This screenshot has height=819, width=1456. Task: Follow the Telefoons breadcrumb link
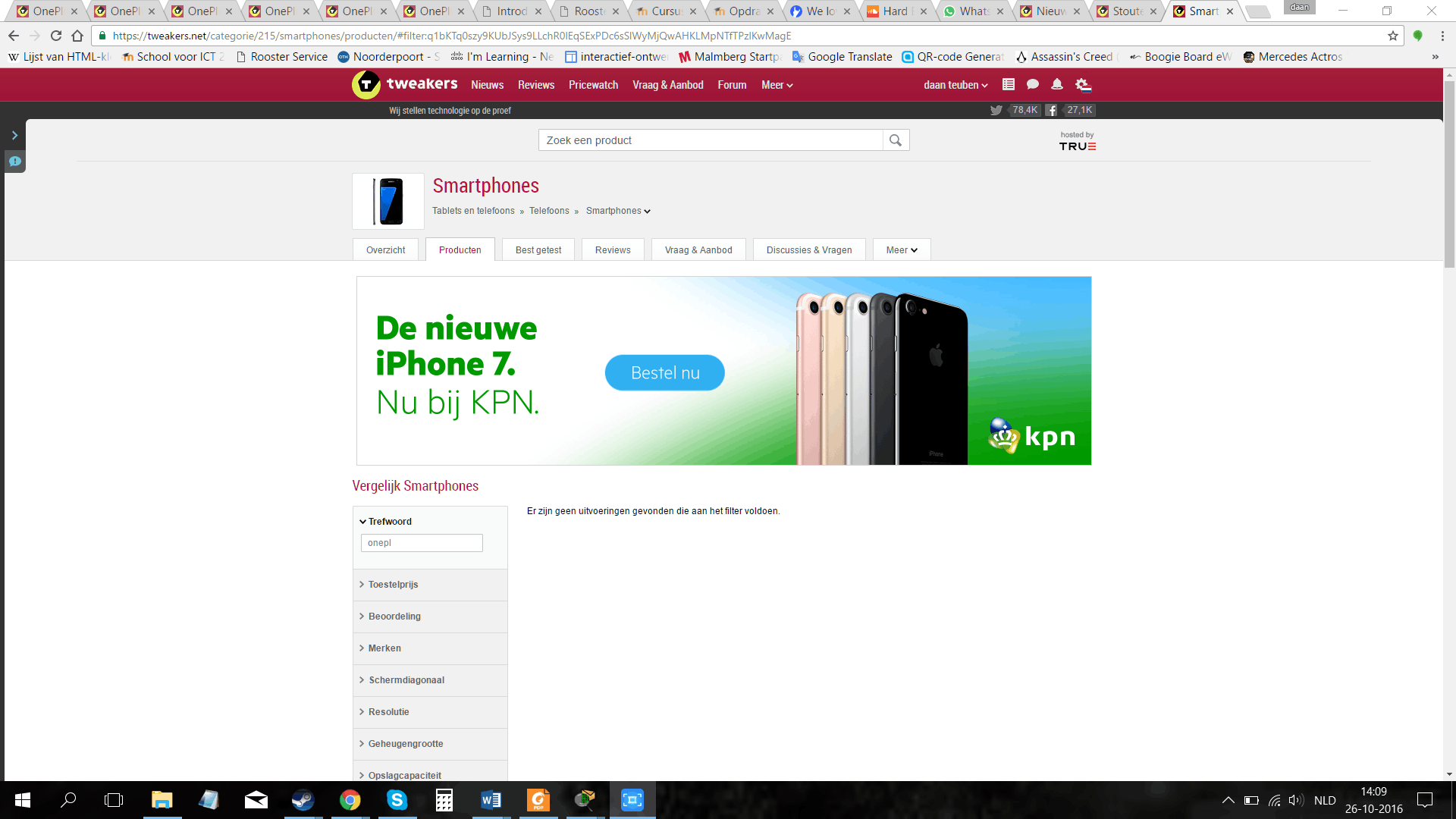pyautogui.click(x=549, y=211)
